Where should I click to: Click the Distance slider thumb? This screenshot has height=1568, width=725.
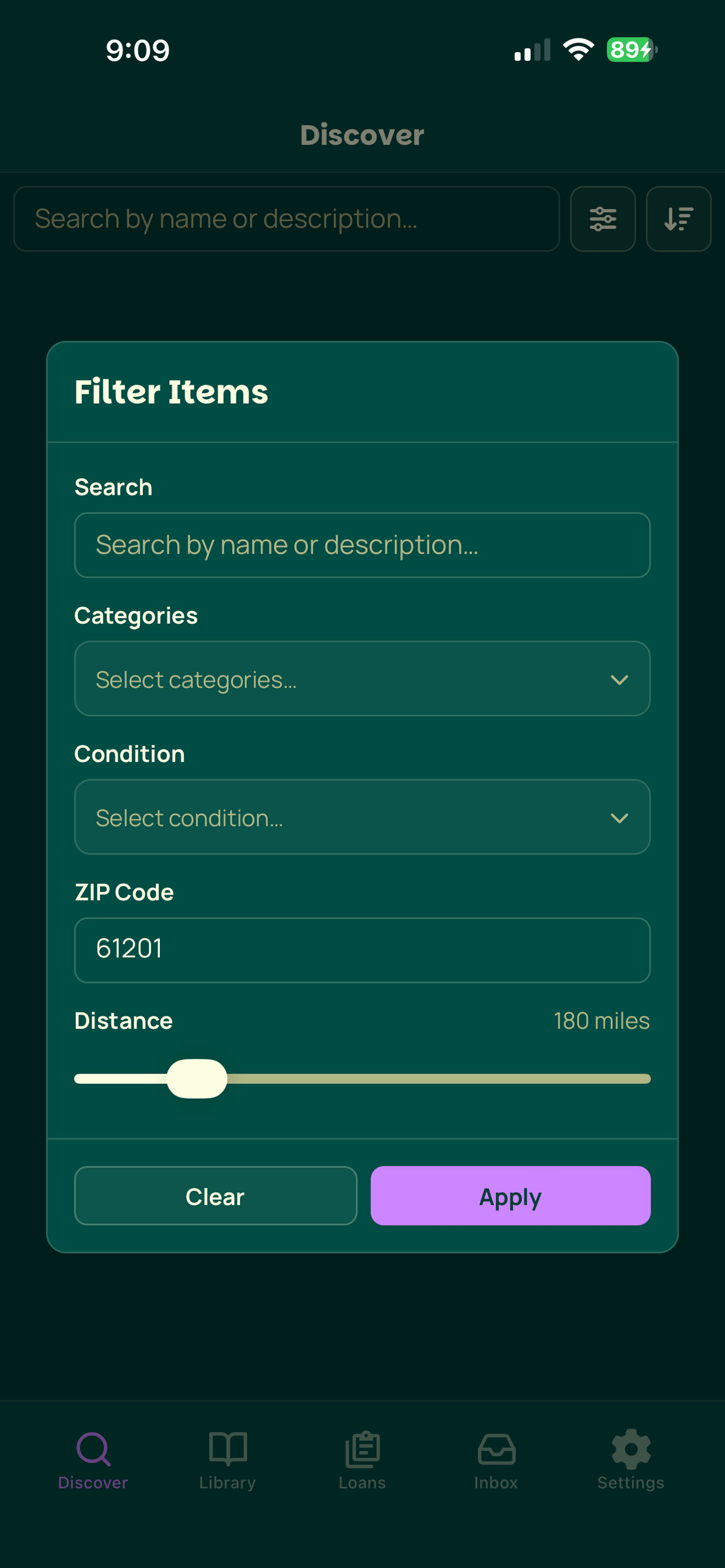click(196, 1079)
